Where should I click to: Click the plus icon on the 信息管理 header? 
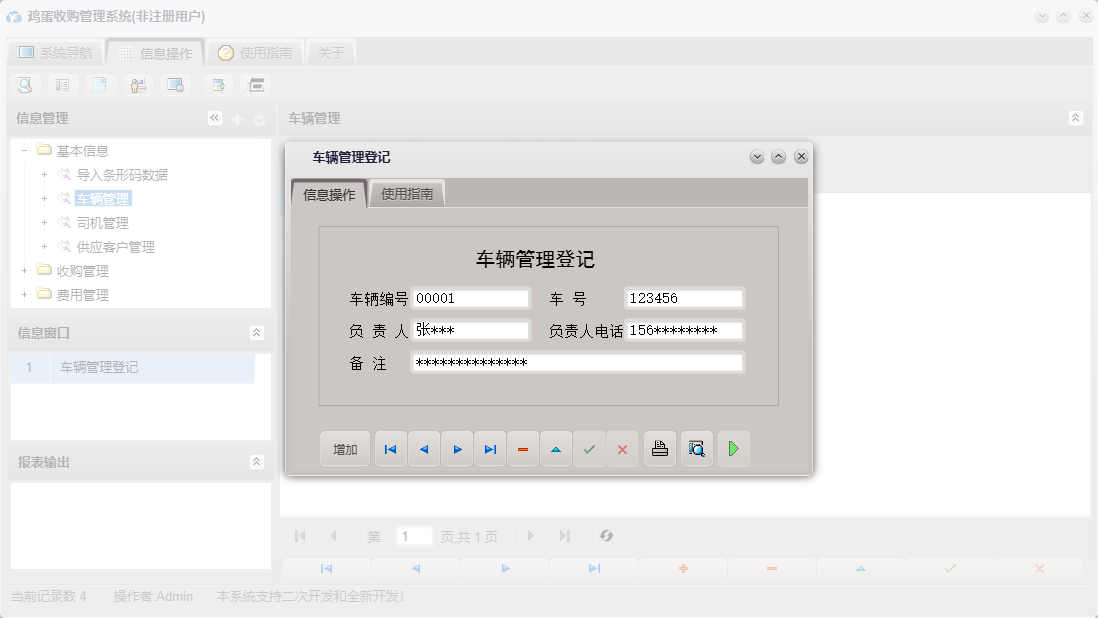235,117
